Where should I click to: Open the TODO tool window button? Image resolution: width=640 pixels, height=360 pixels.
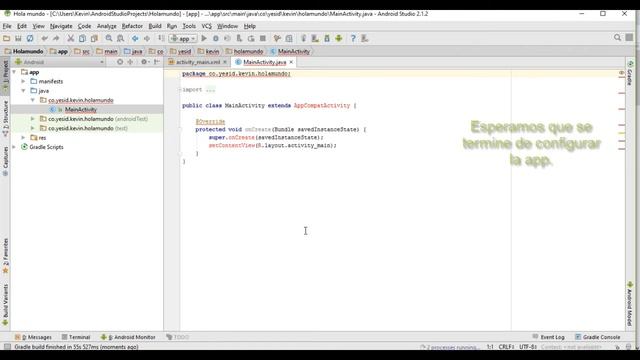pyautogui.click(x=178, y=337)
